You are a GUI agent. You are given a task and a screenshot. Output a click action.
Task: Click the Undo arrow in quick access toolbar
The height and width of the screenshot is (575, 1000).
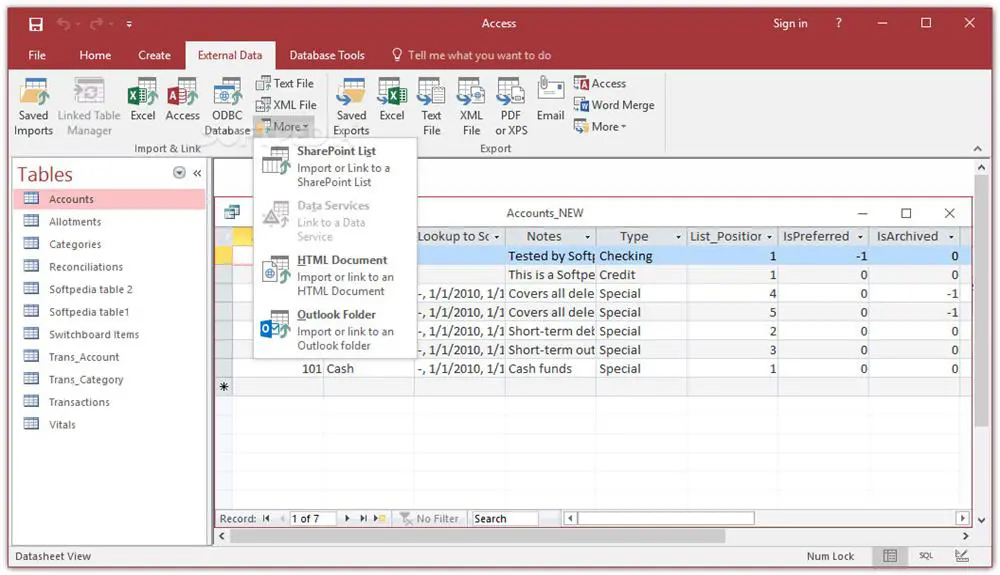(x=63, y=24)
